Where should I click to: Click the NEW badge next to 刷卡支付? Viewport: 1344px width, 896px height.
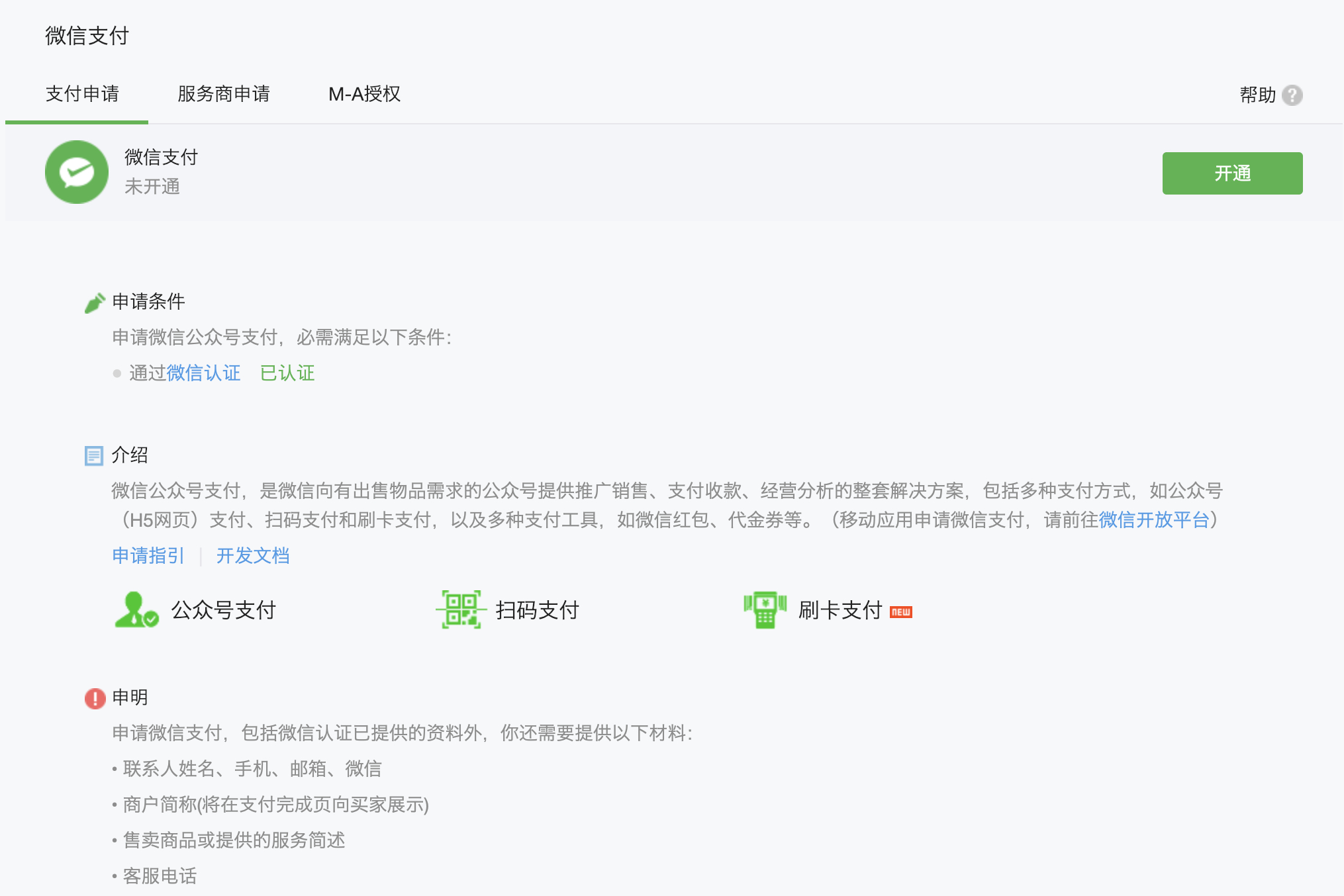(x=900, y=611)
